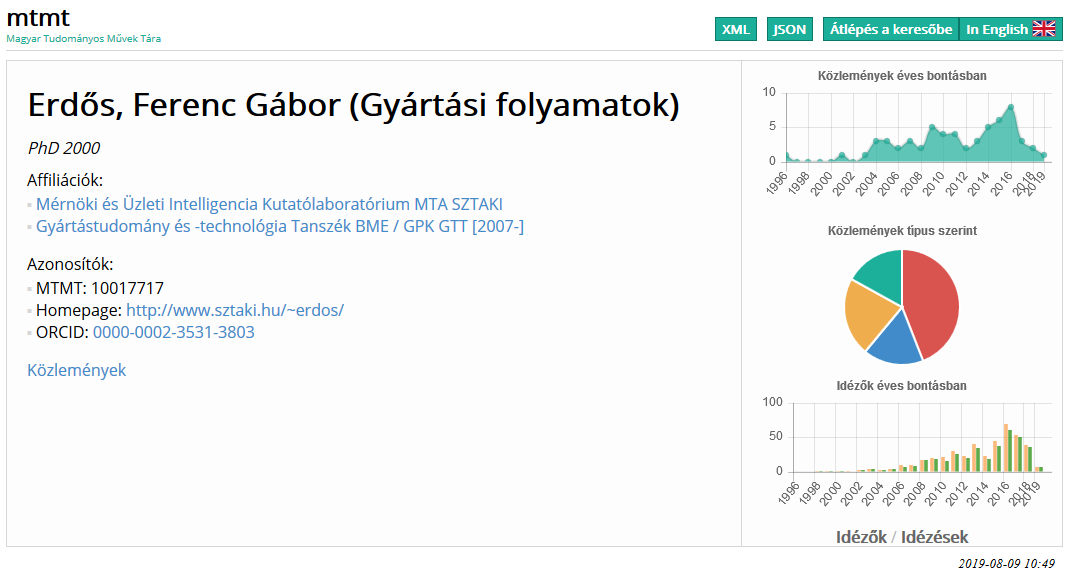Click the teal pie chart slice
The width and height of the screenshot is (1071, 574).
880,268
